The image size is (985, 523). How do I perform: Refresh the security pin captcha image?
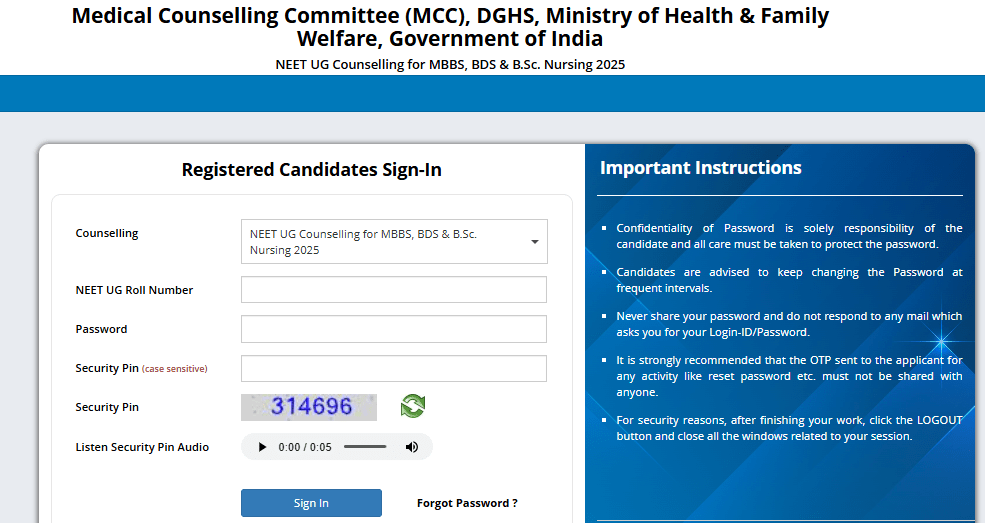pyautogui.click(x=413, y=406)
